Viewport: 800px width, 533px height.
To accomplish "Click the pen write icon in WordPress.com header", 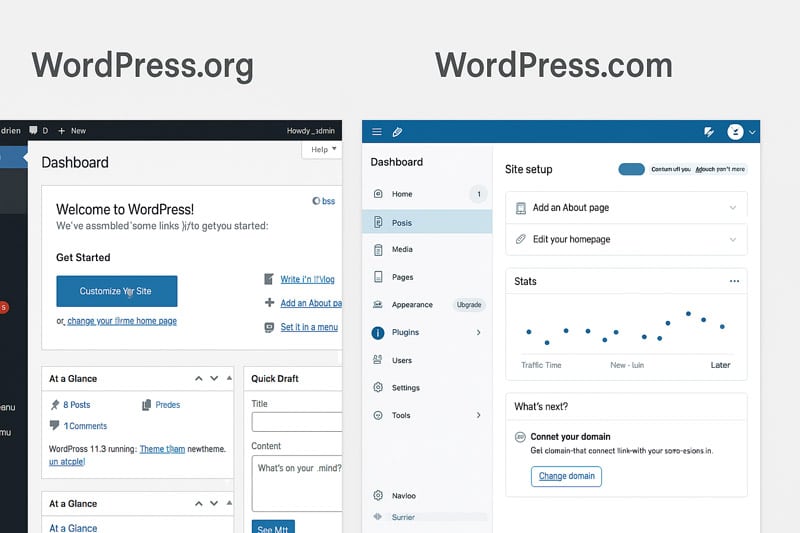I will click(397, 132).
